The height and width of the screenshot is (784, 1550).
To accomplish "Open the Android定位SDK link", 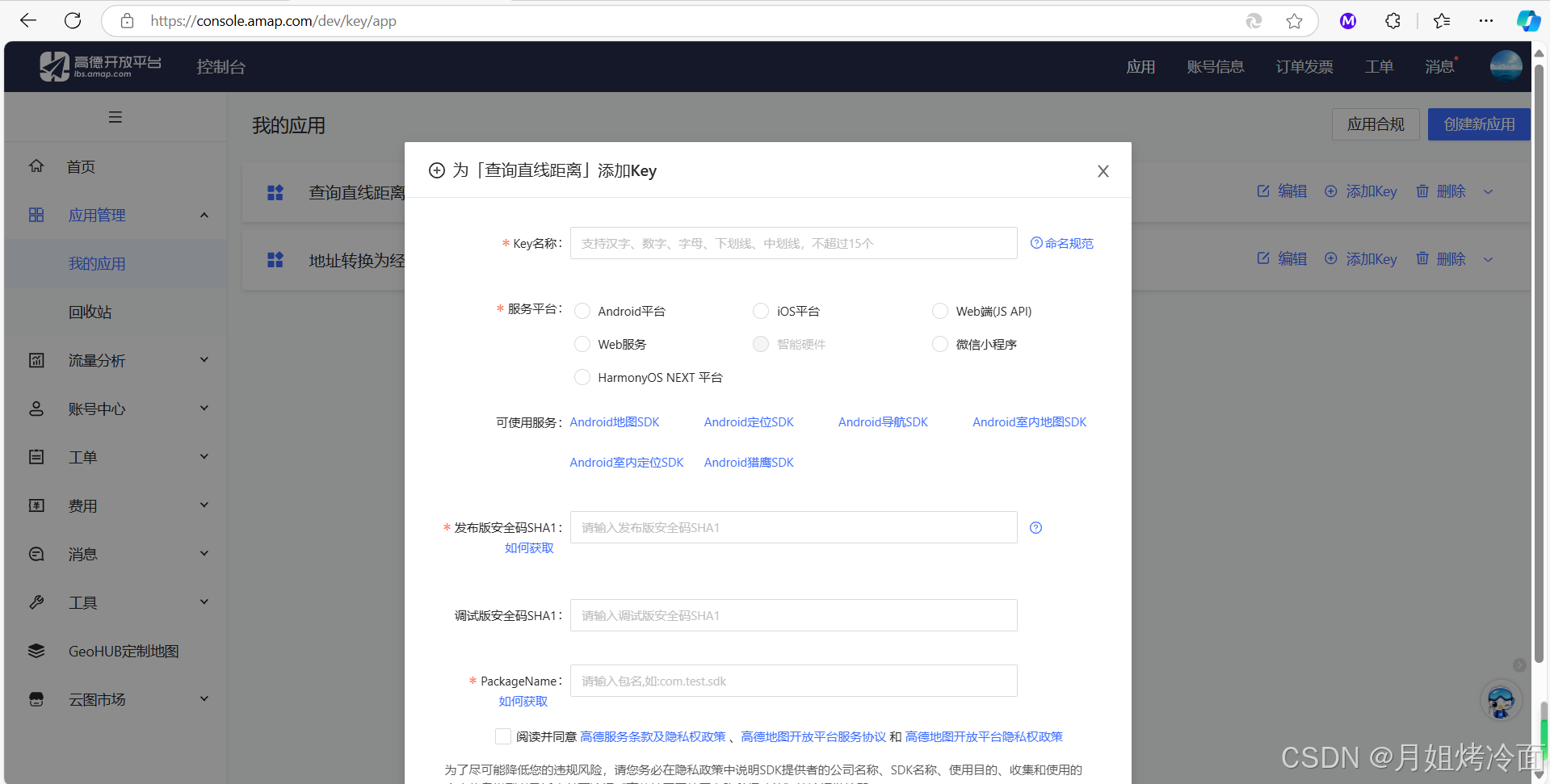I will click(748, 421).
